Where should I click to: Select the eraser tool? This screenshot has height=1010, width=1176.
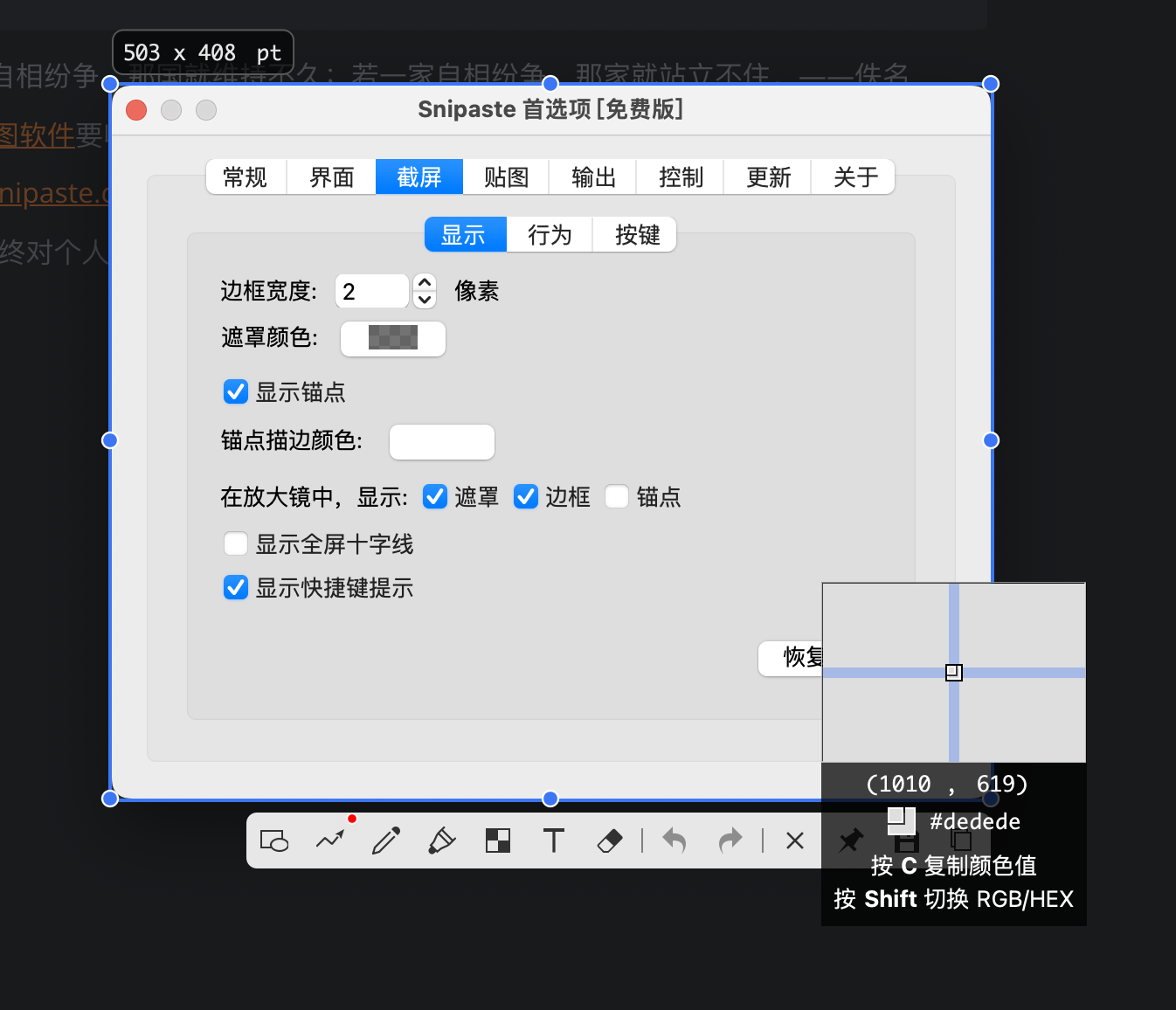(x=610, y=841)
